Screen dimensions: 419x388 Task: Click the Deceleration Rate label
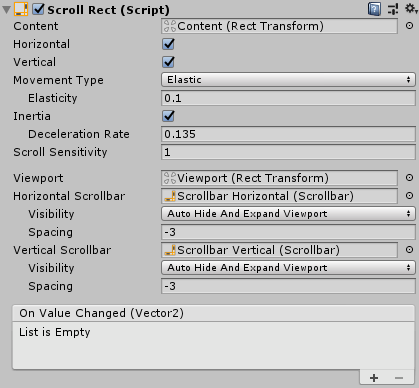point(79,134)
